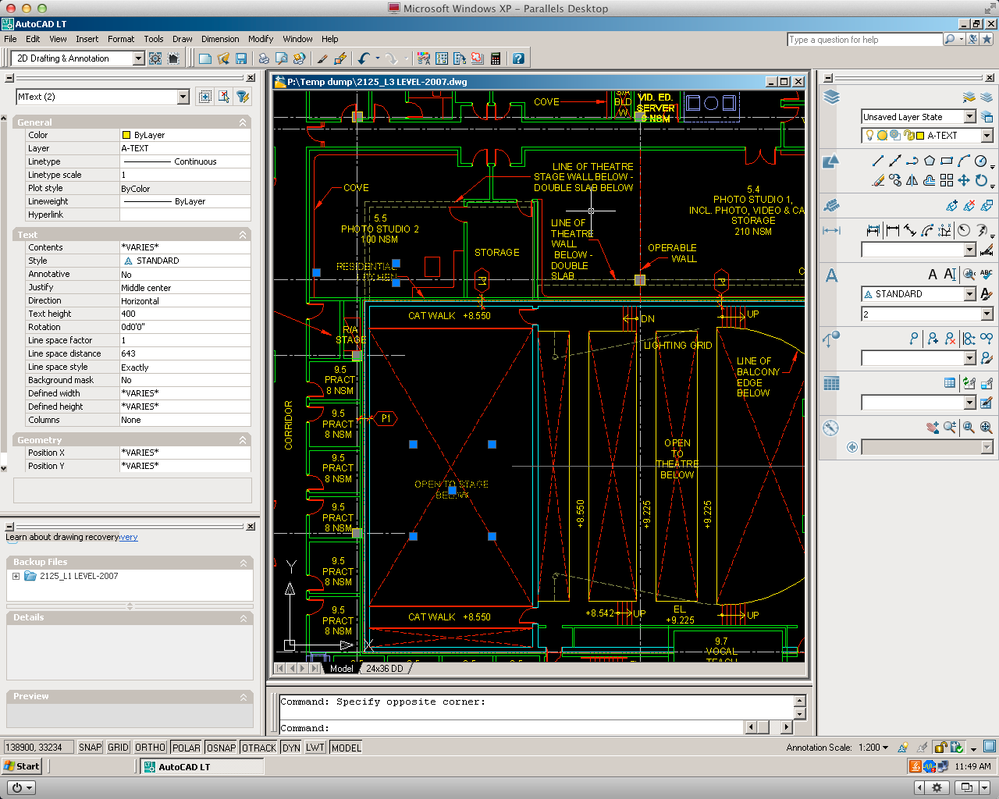Select the Line draw tool

click(878, 161)
